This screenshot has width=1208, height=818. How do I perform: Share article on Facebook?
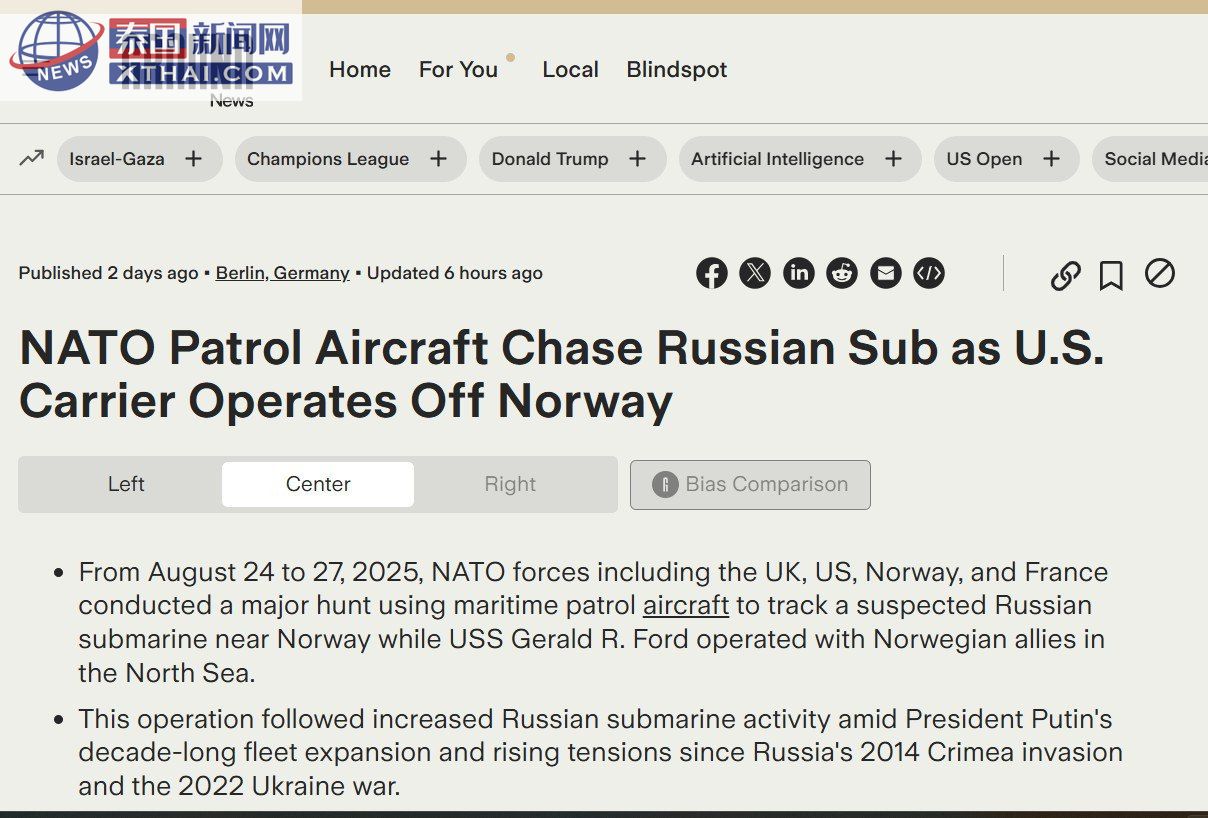click(x=711, y=273)
